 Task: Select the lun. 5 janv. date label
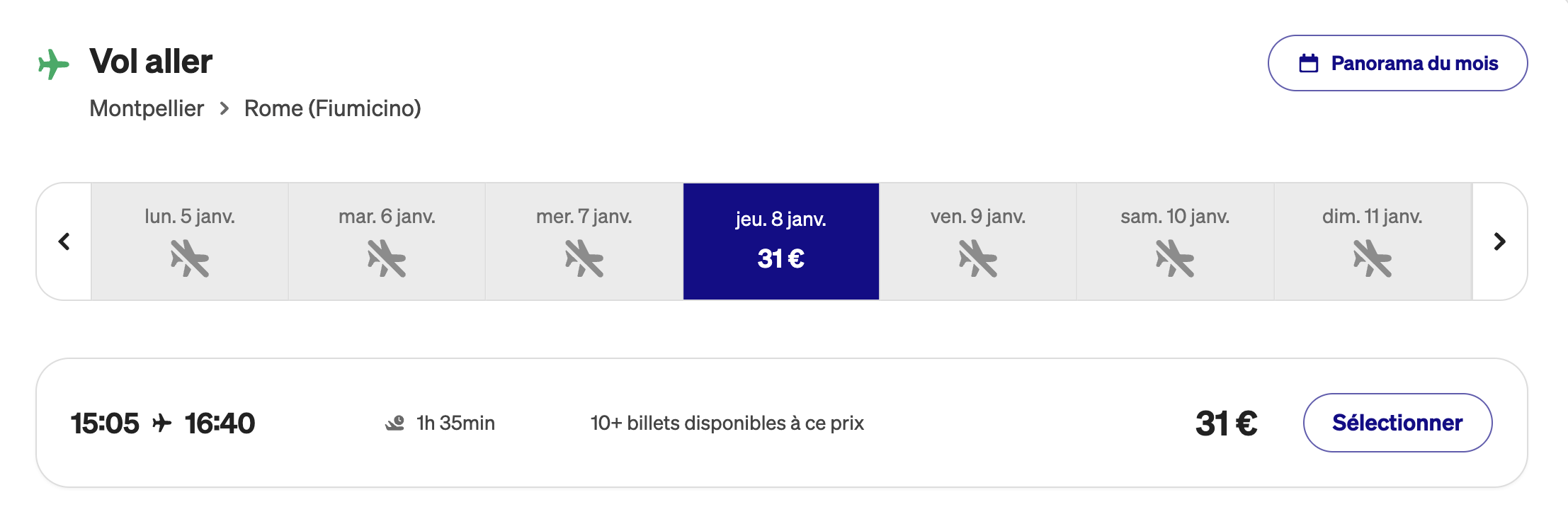tap(190, 216)
